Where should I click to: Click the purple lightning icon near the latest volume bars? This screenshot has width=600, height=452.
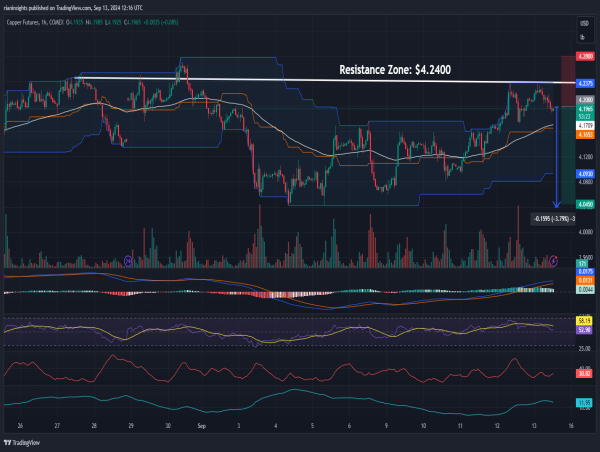click(553, 261)
